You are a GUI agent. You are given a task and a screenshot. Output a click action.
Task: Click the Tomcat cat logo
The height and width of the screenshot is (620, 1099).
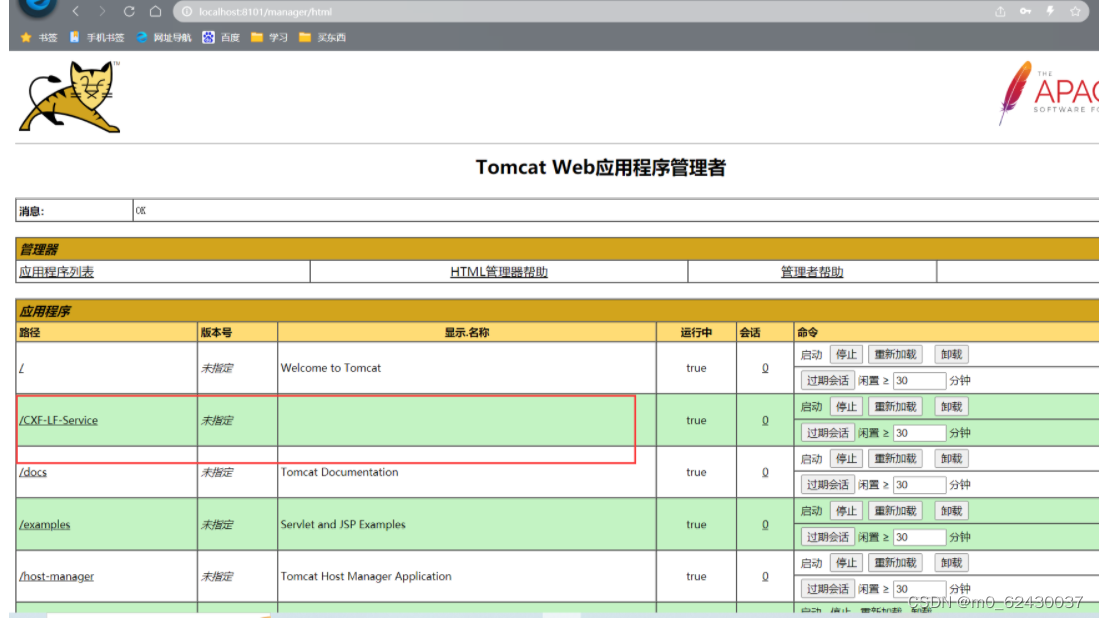click(x=68, y=96)
